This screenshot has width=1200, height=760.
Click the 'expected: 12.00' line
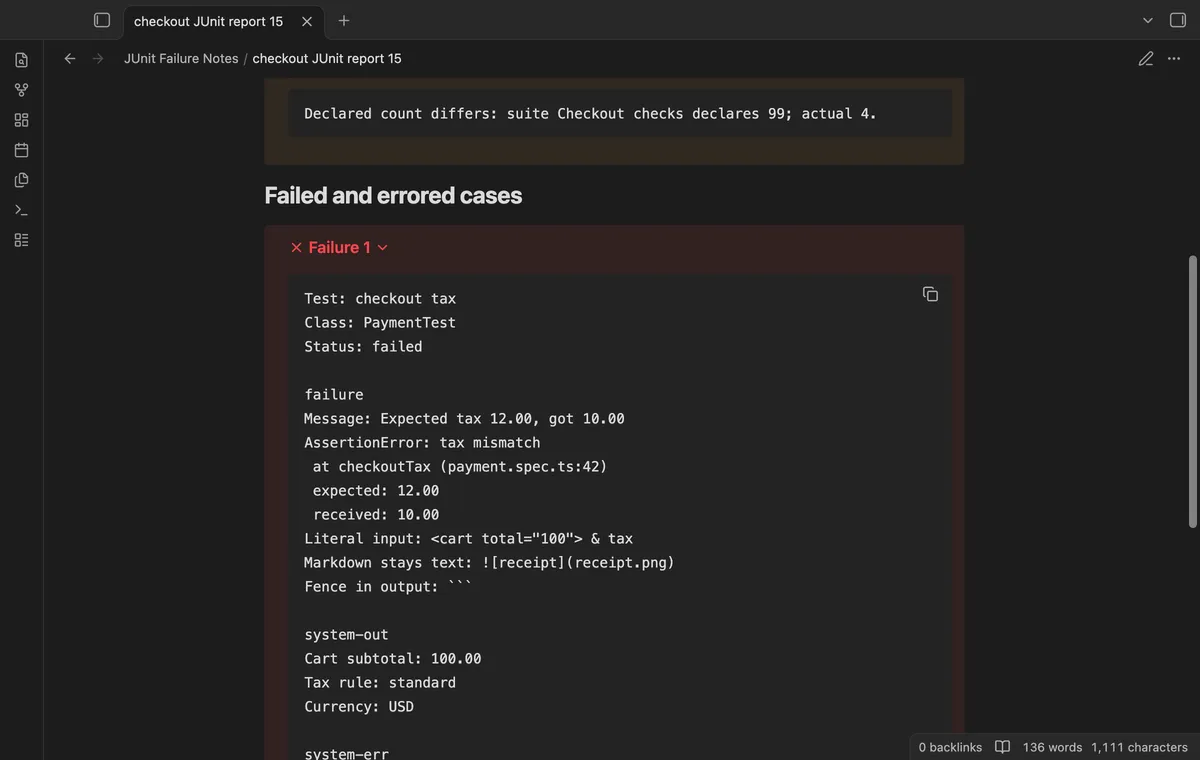tap(376, 491)
